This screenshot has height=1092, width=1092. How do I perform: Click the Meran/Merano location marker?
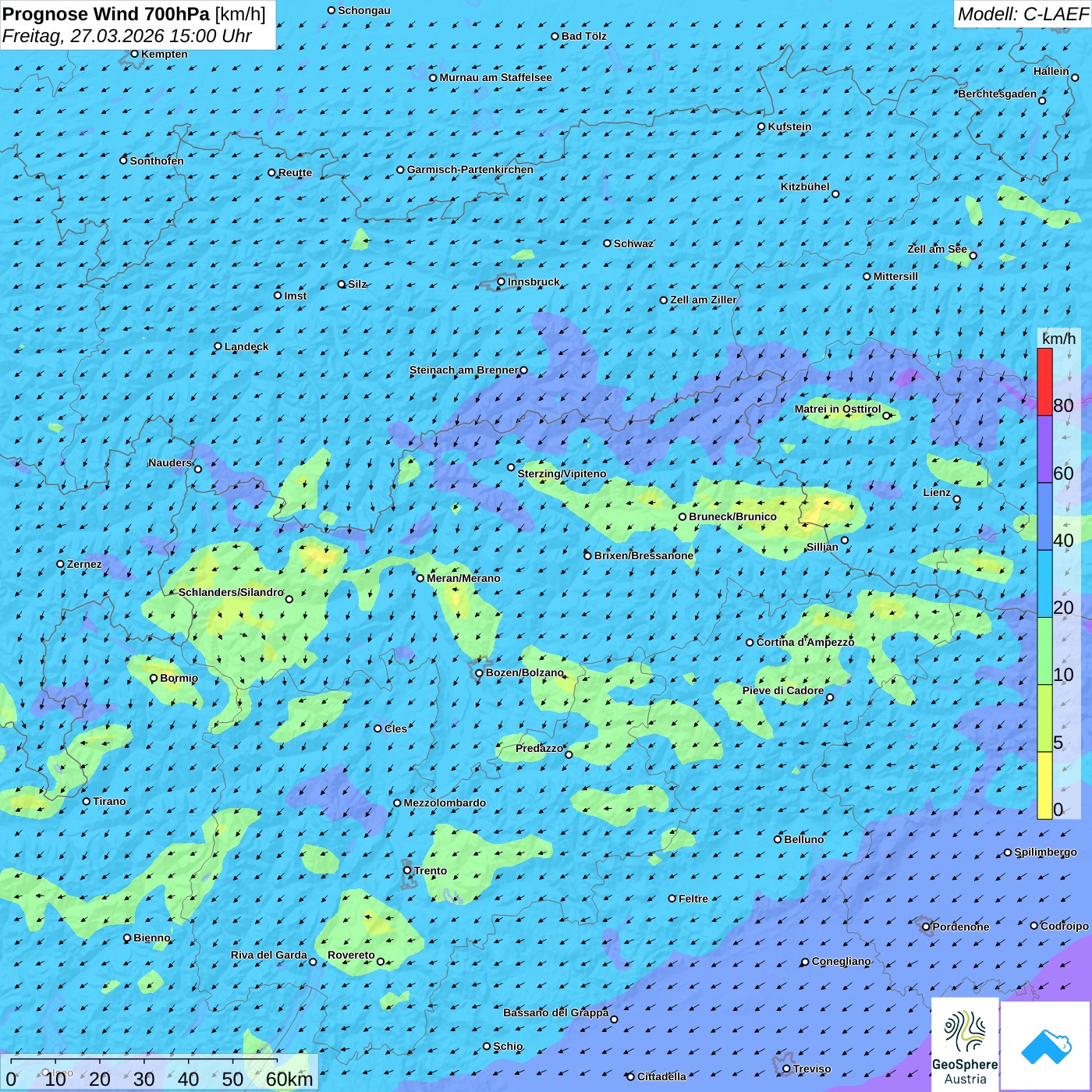[420, 578]
